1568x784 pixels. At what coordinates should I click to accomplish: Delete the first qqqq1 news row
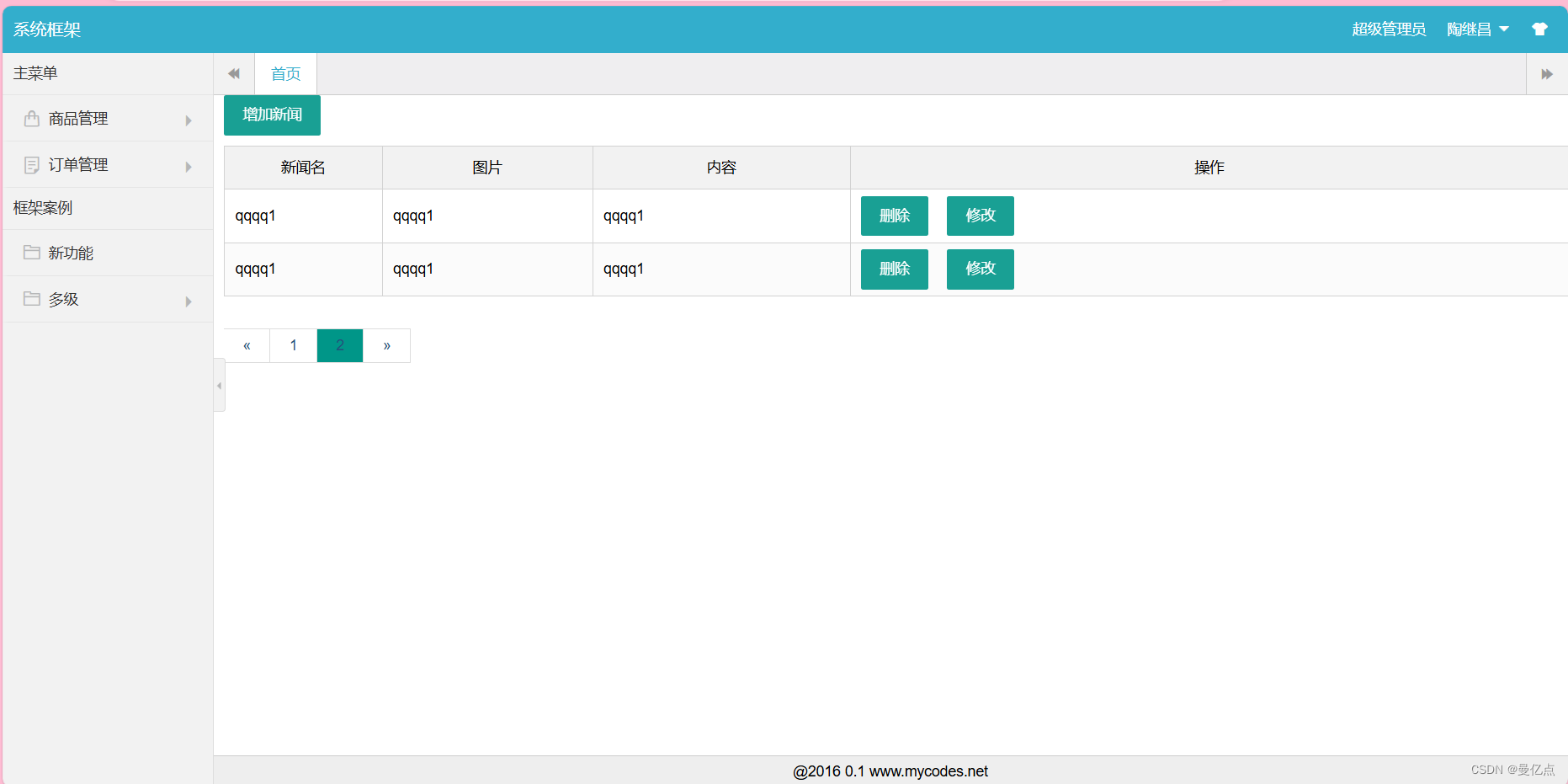(895, 216)
